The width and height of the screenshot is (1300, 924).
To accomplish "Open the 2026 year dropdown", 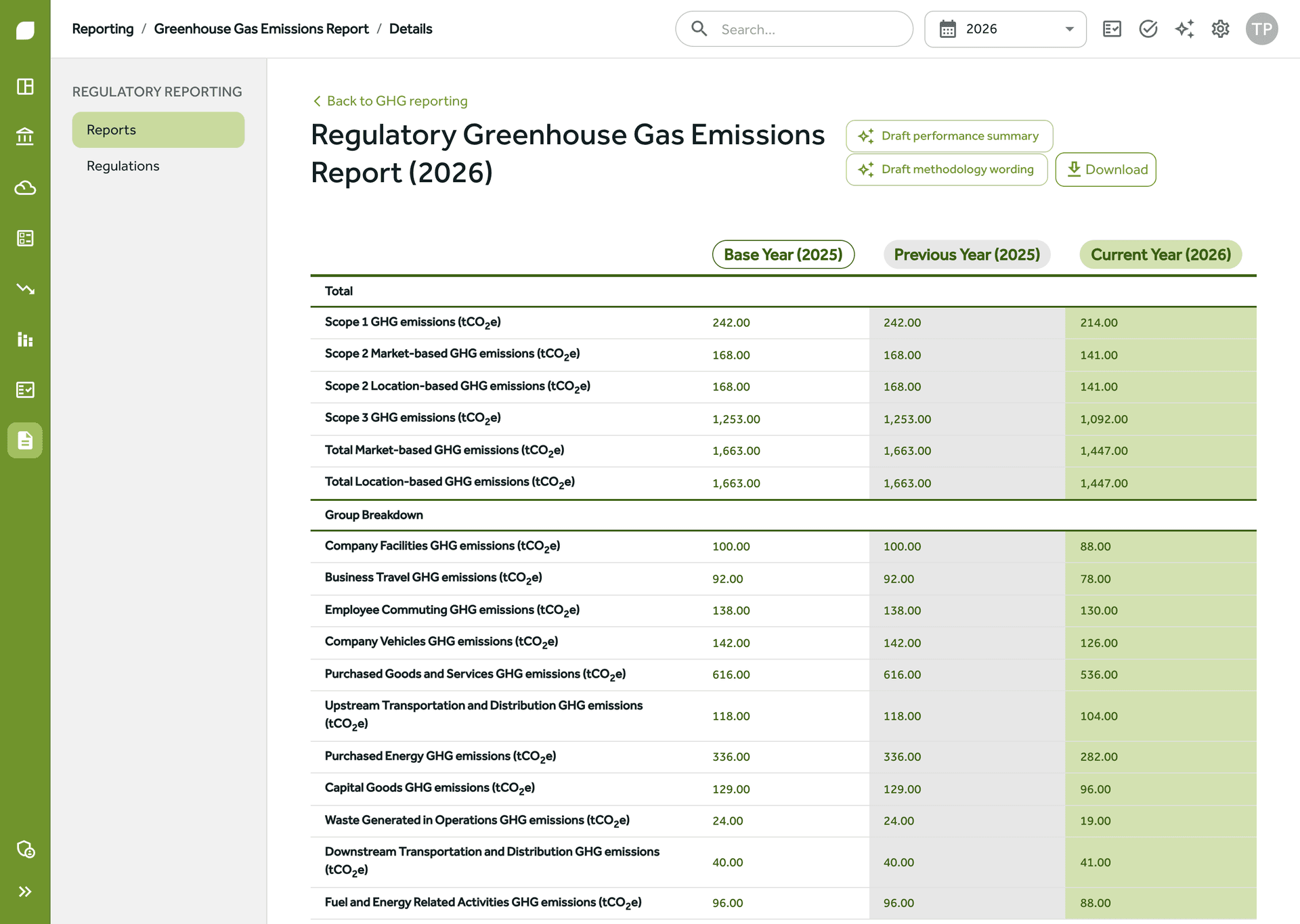I will (x=1005, y=29).
